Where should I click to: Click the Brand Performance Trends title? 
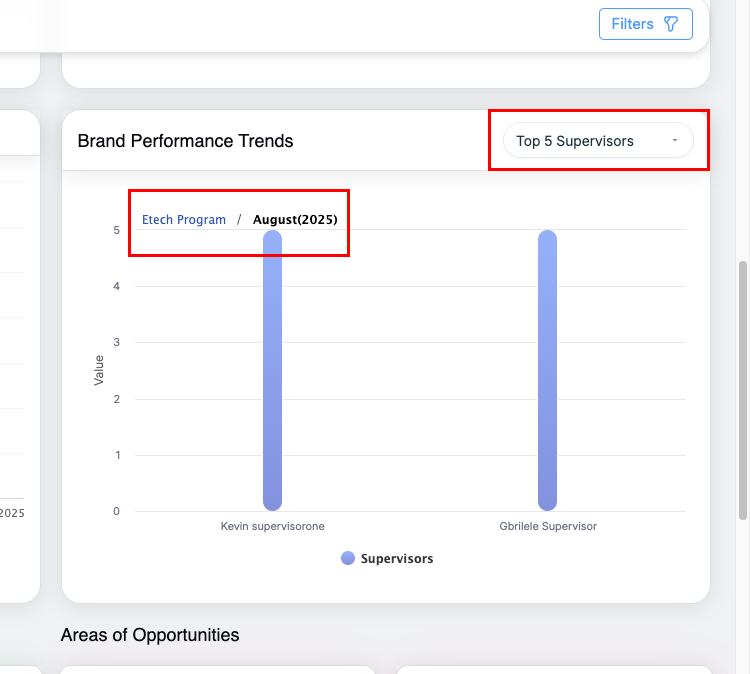(185, 141)
